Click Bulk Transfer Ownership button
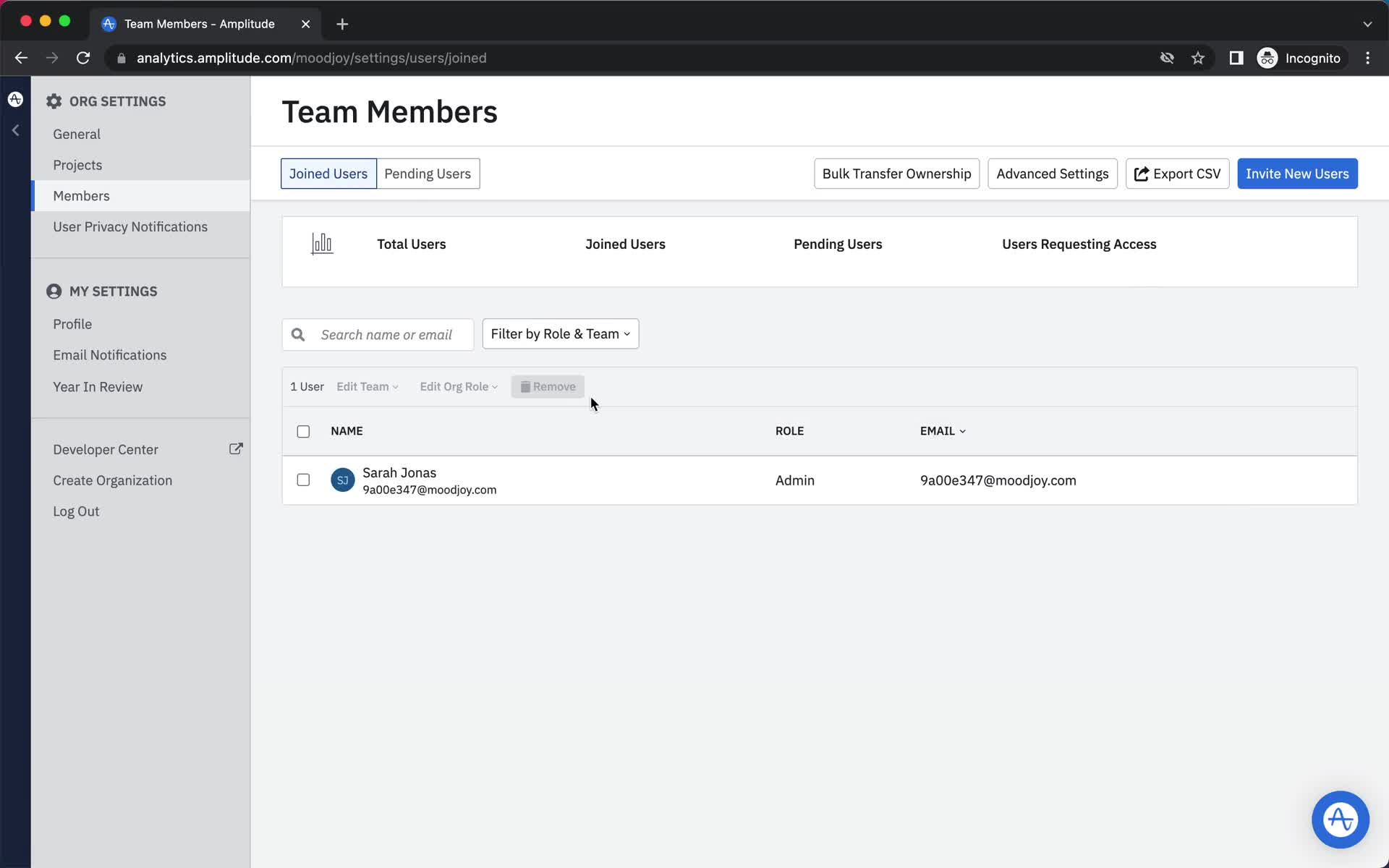 (896, 174)
